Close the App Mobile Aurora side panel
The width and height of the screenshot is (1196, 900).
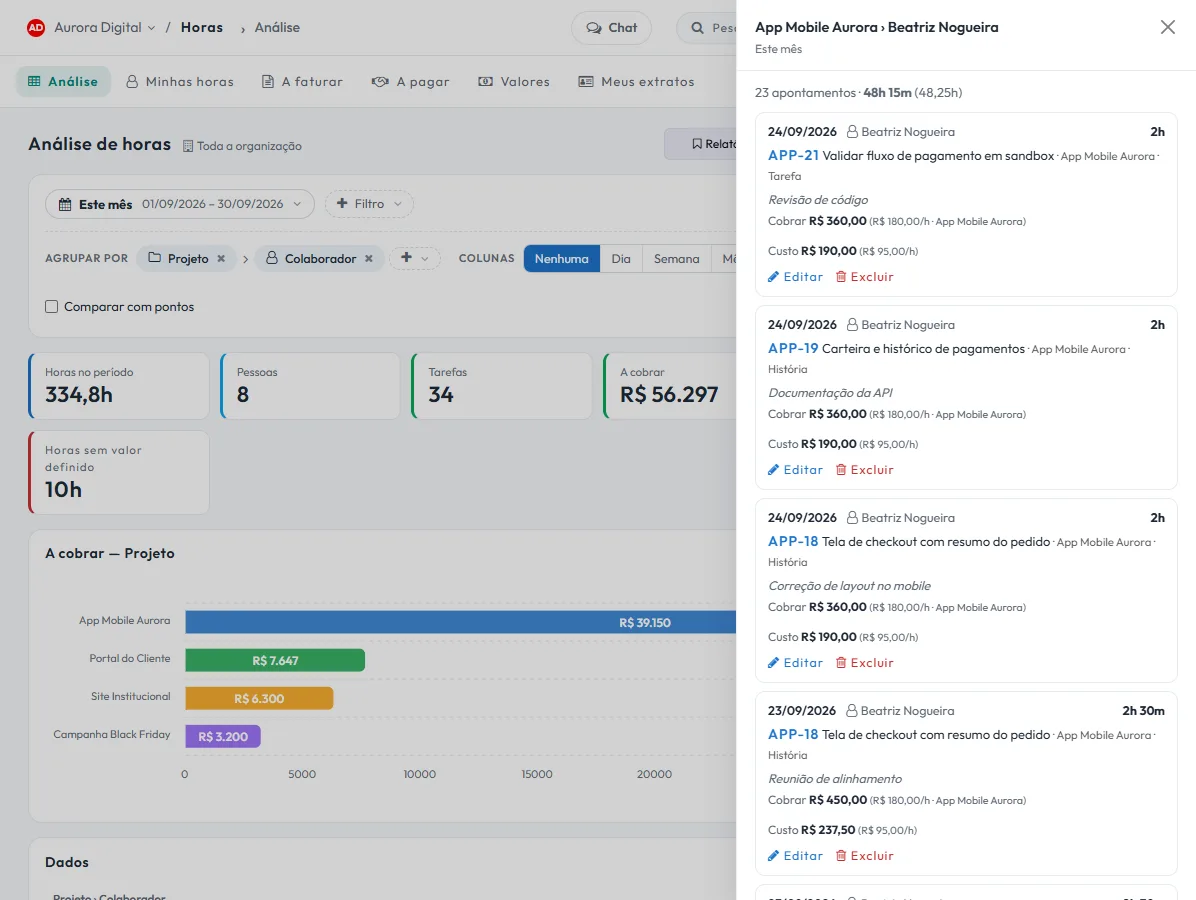pyautogui.click(x=1167, y=27)
